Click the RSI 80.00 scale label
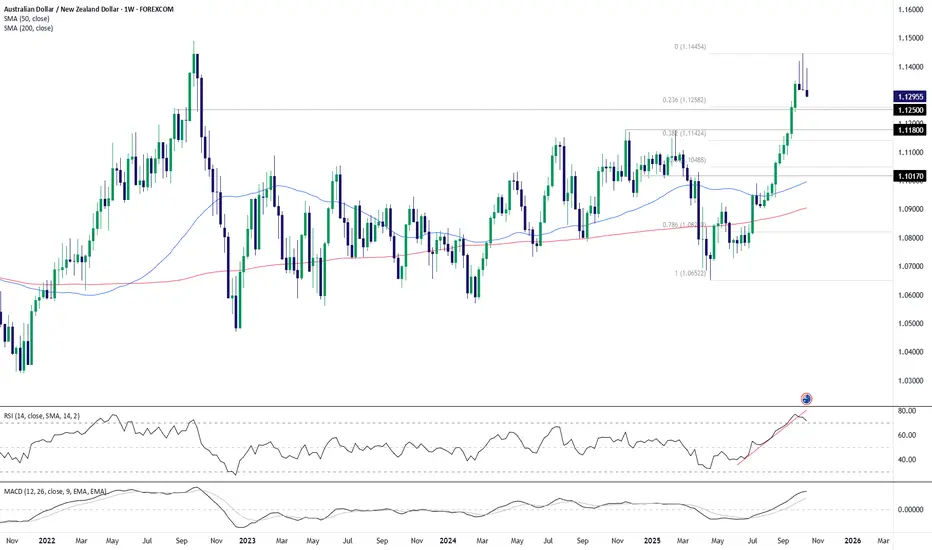 [x=907, y=411]
